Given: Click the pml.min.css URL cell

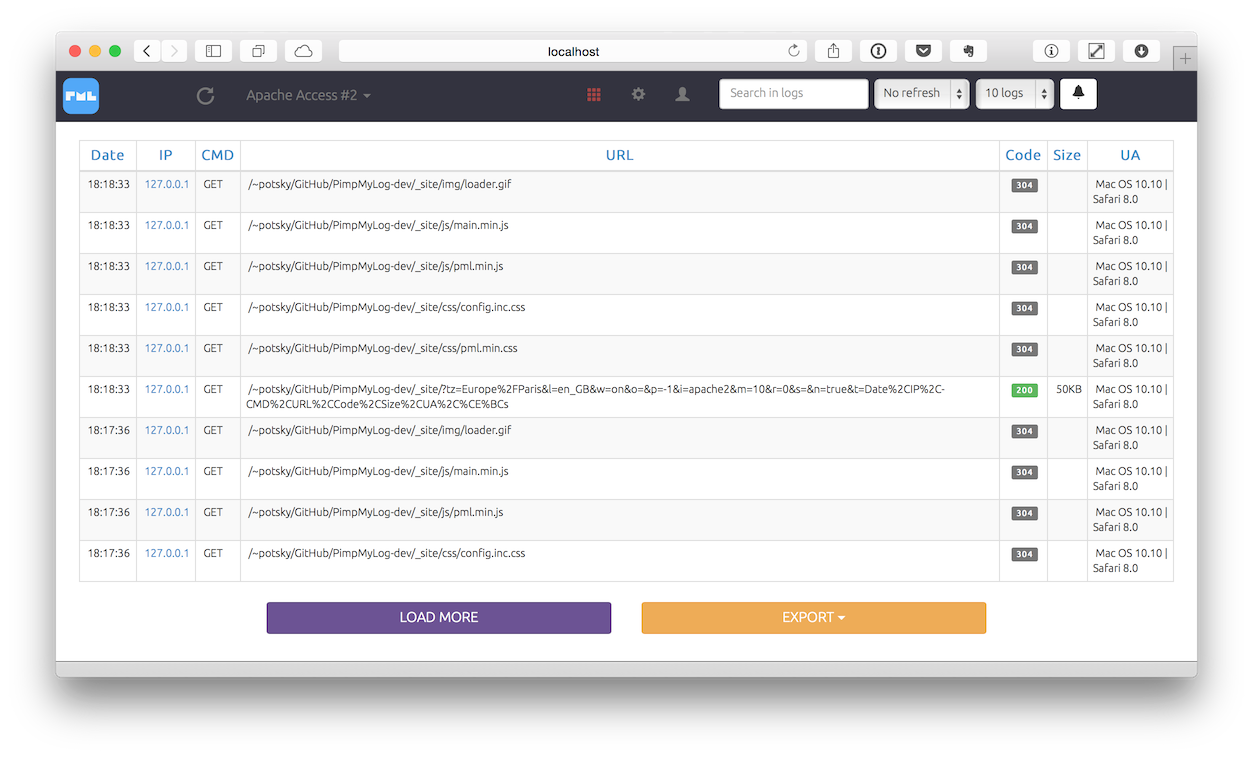Looking at the screenshot, I should click(x=619, y=356).
